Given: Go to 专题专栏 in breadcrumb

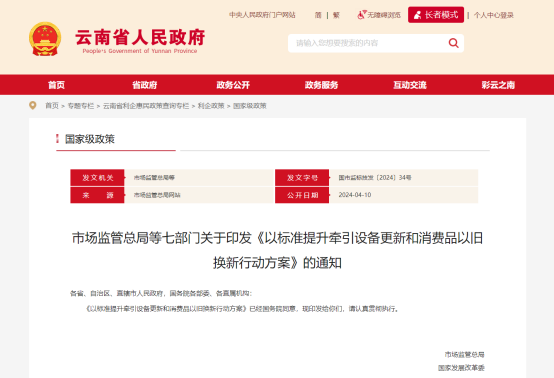Looking at the screenshot, I should [x=81, y=106].
